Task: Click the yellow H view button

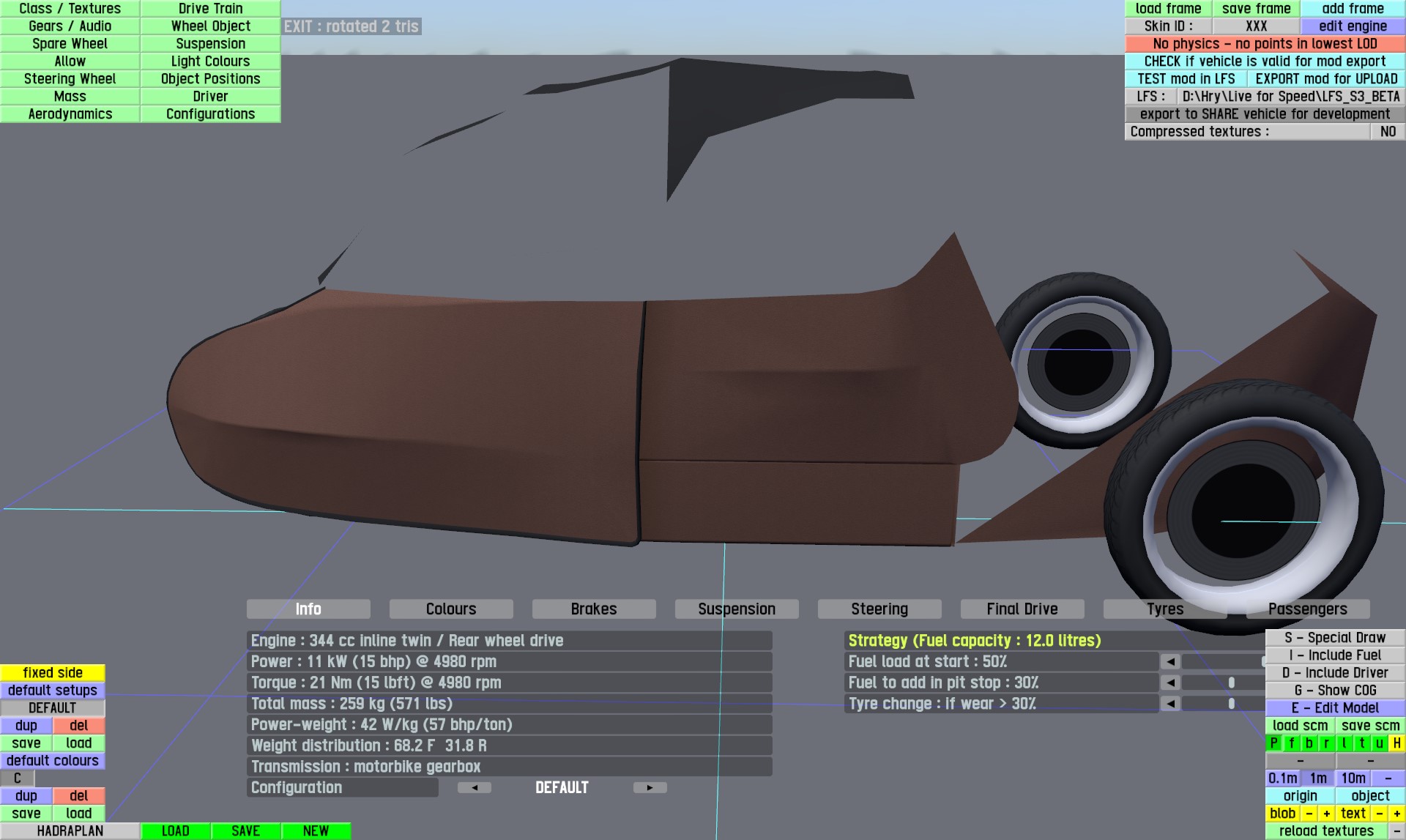Action: click(1396, 743)
